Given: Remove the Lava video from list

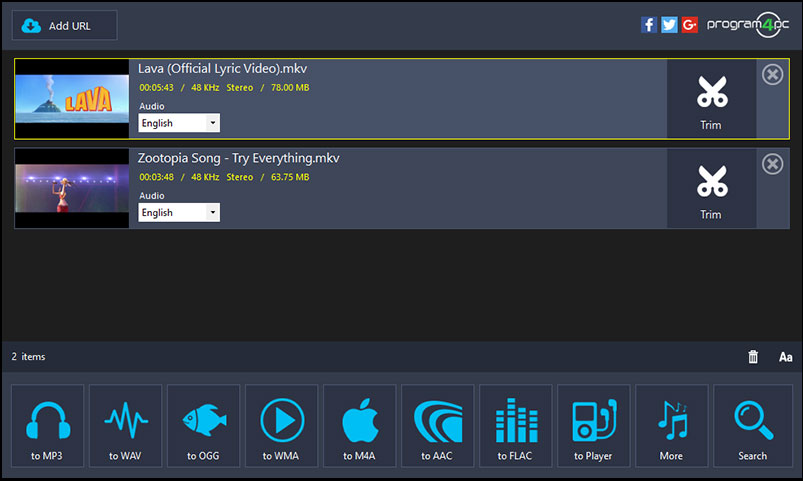Looking at the screenshot, I should (772, 75).
